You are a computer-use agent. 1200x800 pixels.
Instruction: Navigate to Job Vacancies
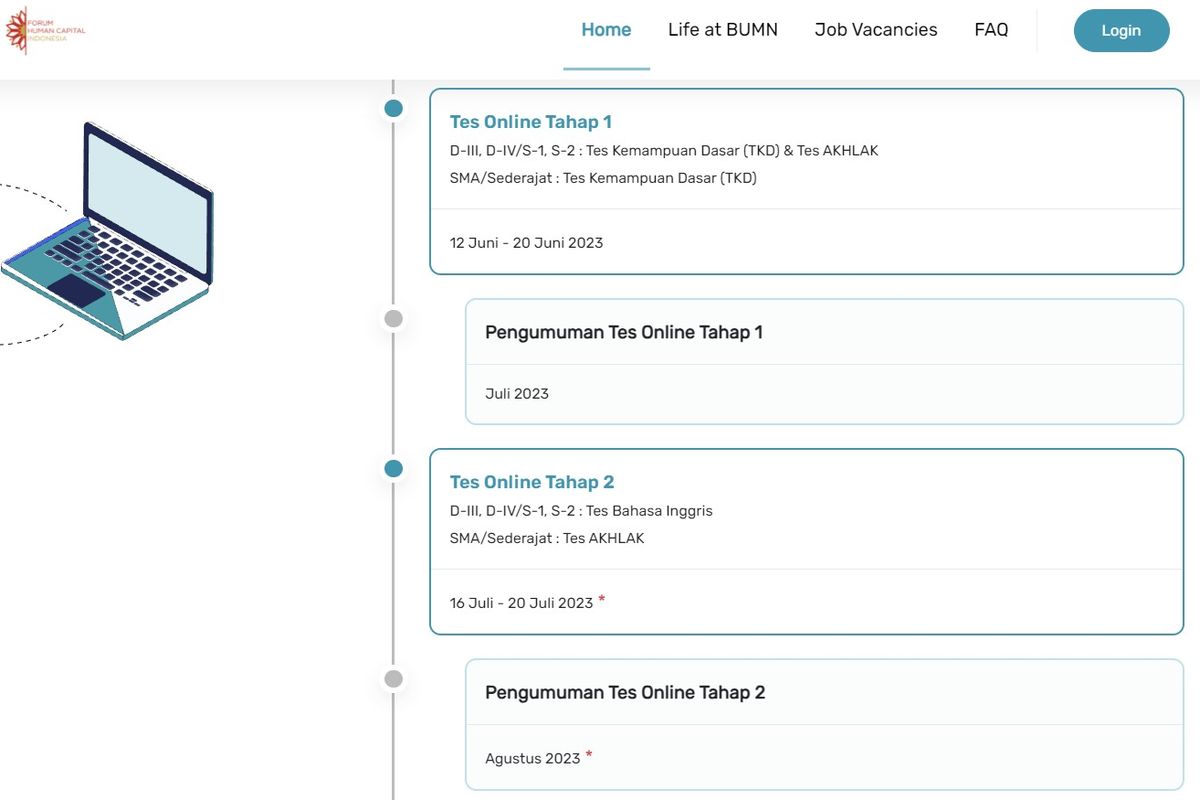pyautogui.click(x=876, y=30)
